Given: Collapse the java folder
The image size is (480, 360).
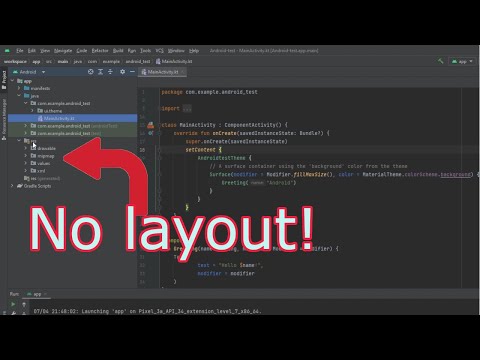Looking at the screenshot, I should click(19, 96).
